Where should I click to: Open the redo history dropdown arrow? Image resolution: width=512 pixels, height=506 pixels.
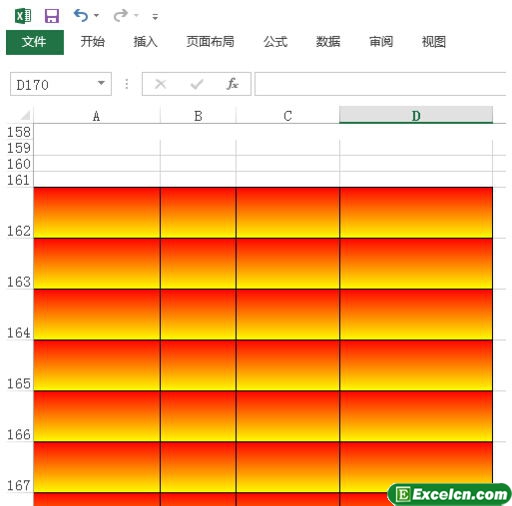[136, 15]
